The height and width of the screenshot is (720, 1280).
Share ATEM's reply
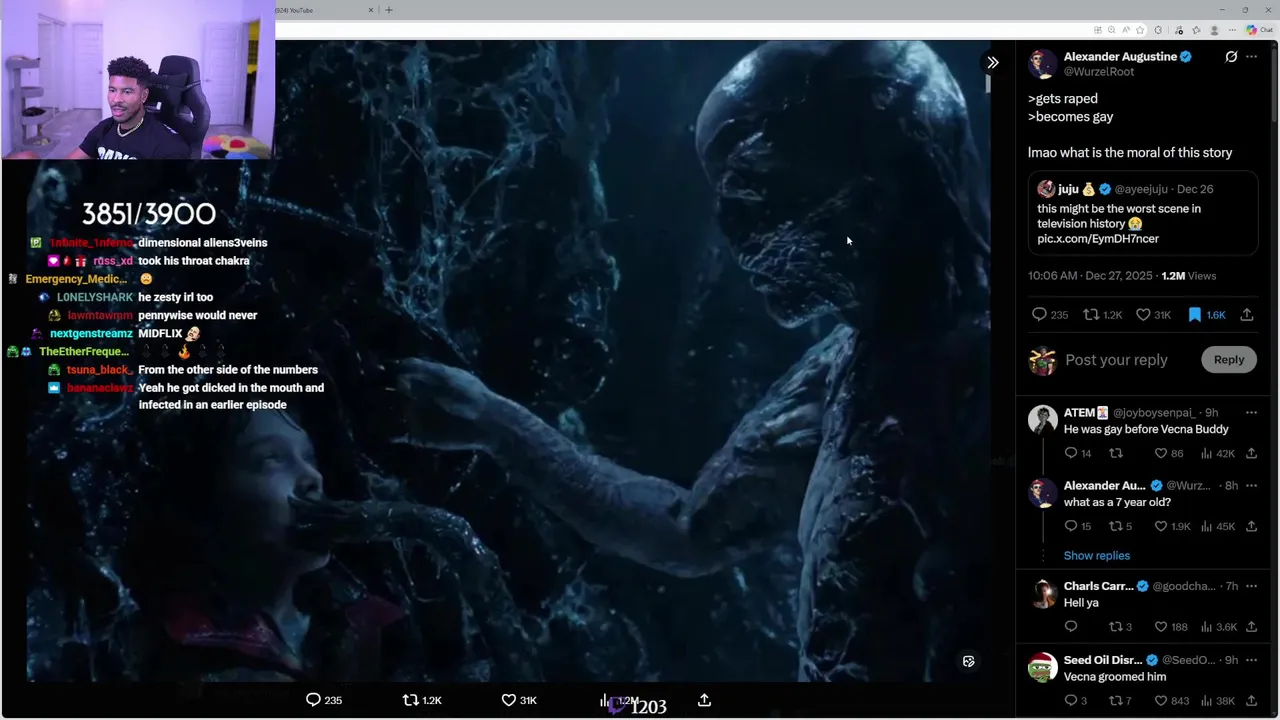pyautogui.click(x=1251, y=453)
